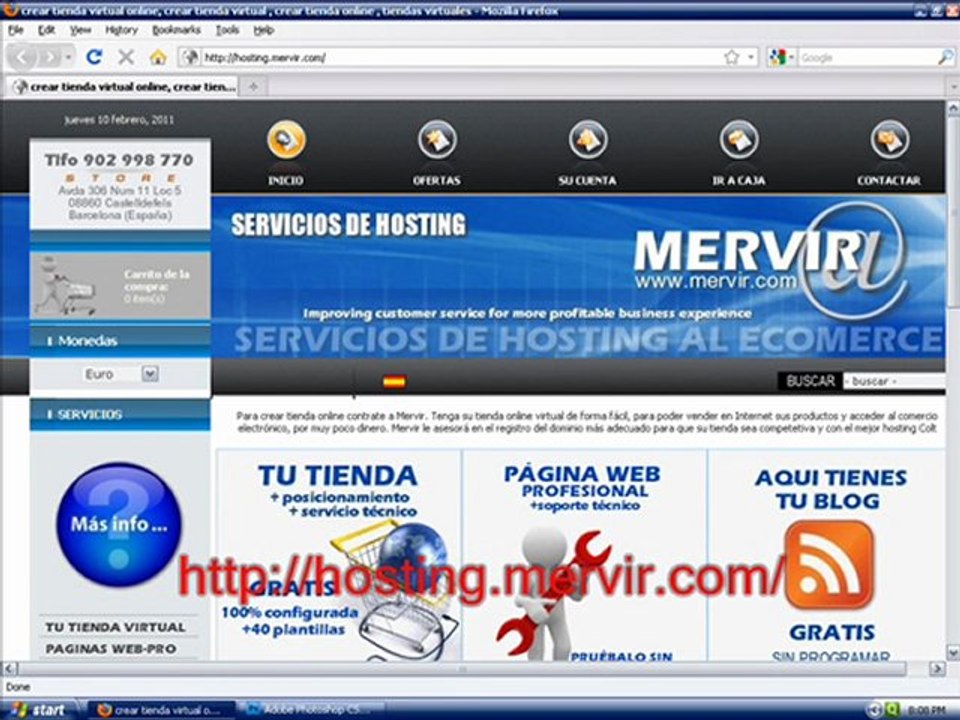Click the Carrito de la compra text
Image resolution: width=960 pixels, height=720 pixels.
157,280
